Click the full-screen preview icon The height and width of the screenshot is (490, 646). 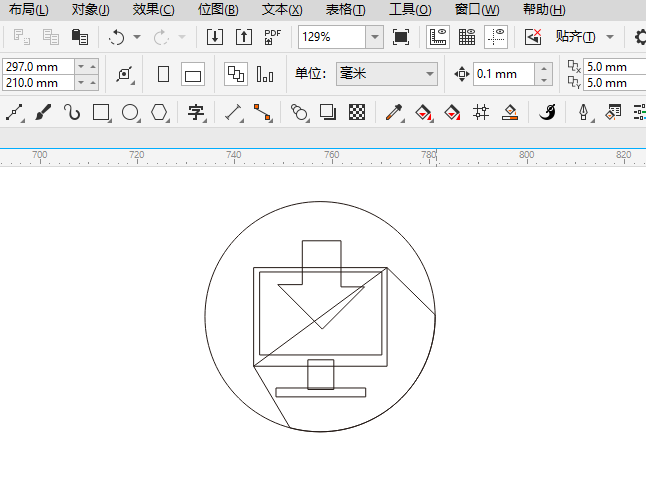[401, 37]
